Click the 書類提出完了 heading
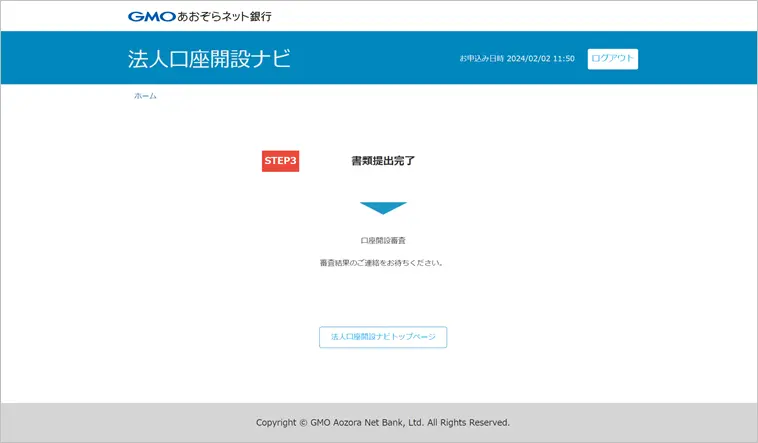 pyautogui.click(x=383, y=160)
